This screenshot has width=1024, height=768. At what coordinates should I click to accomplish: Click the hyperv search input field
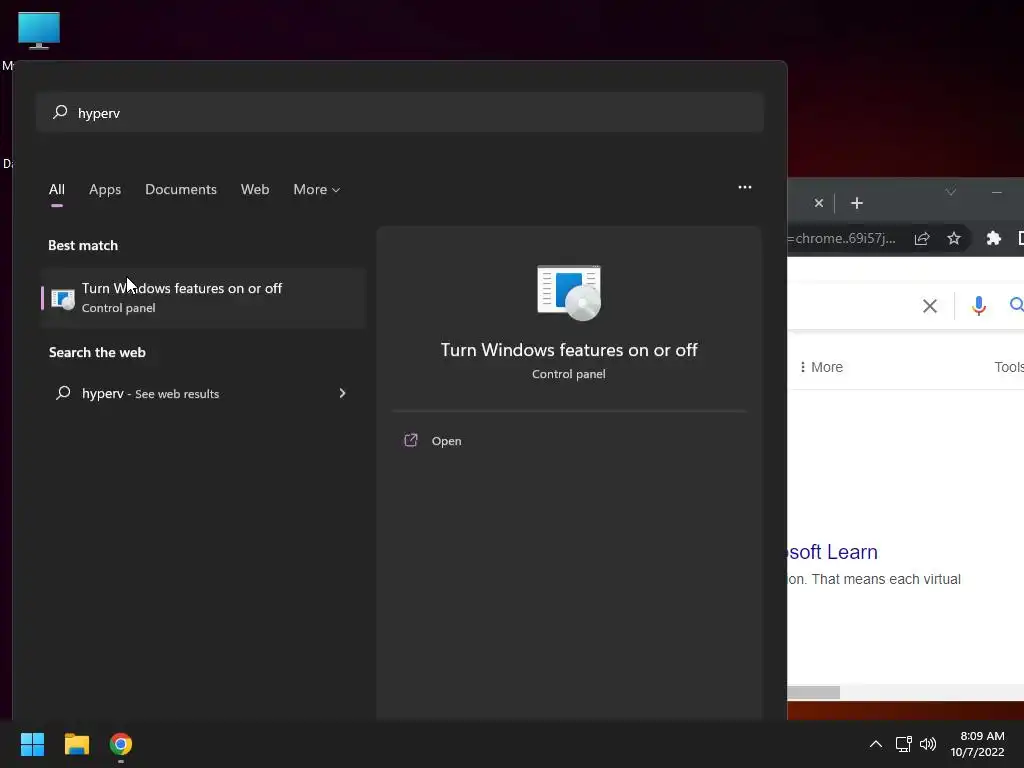[x=400, y=112]
